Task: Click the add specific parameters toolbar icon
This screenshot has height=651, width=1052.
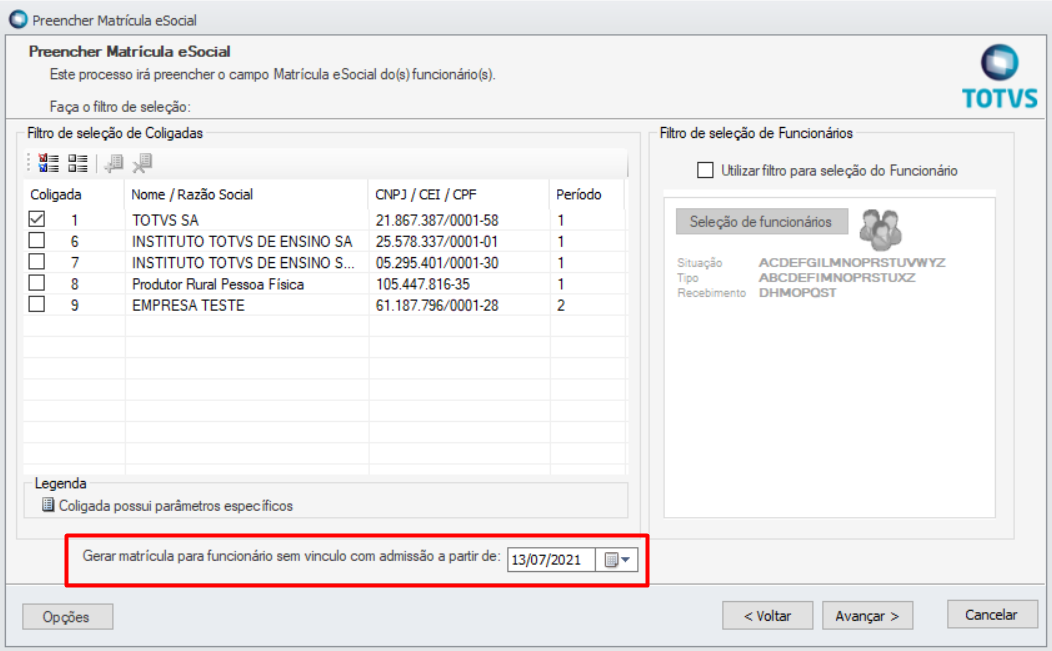Action: click(x=114, y=163)
